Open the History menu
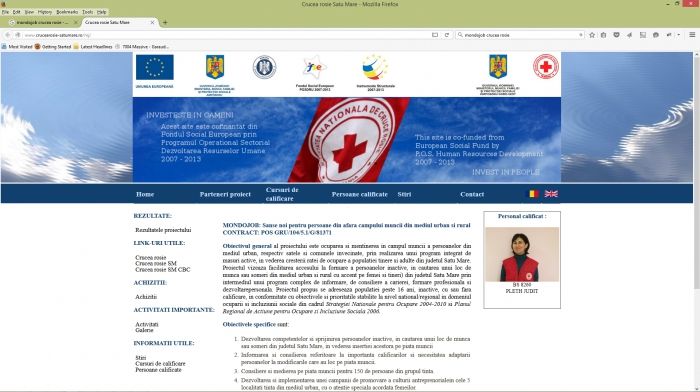The image size is (700, 392). [x=45, y=12]
